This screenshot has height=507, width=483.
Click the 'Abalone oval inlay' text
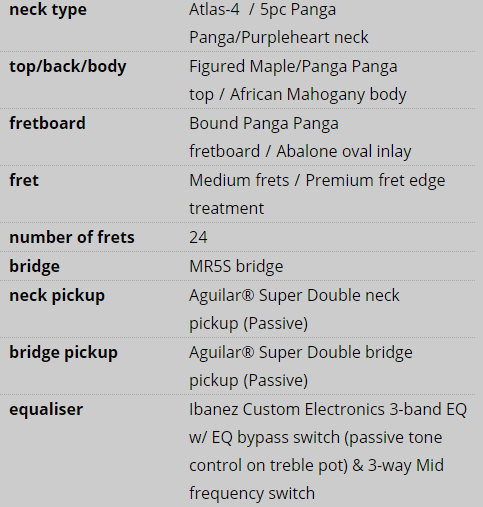click(x=344, y=151)
